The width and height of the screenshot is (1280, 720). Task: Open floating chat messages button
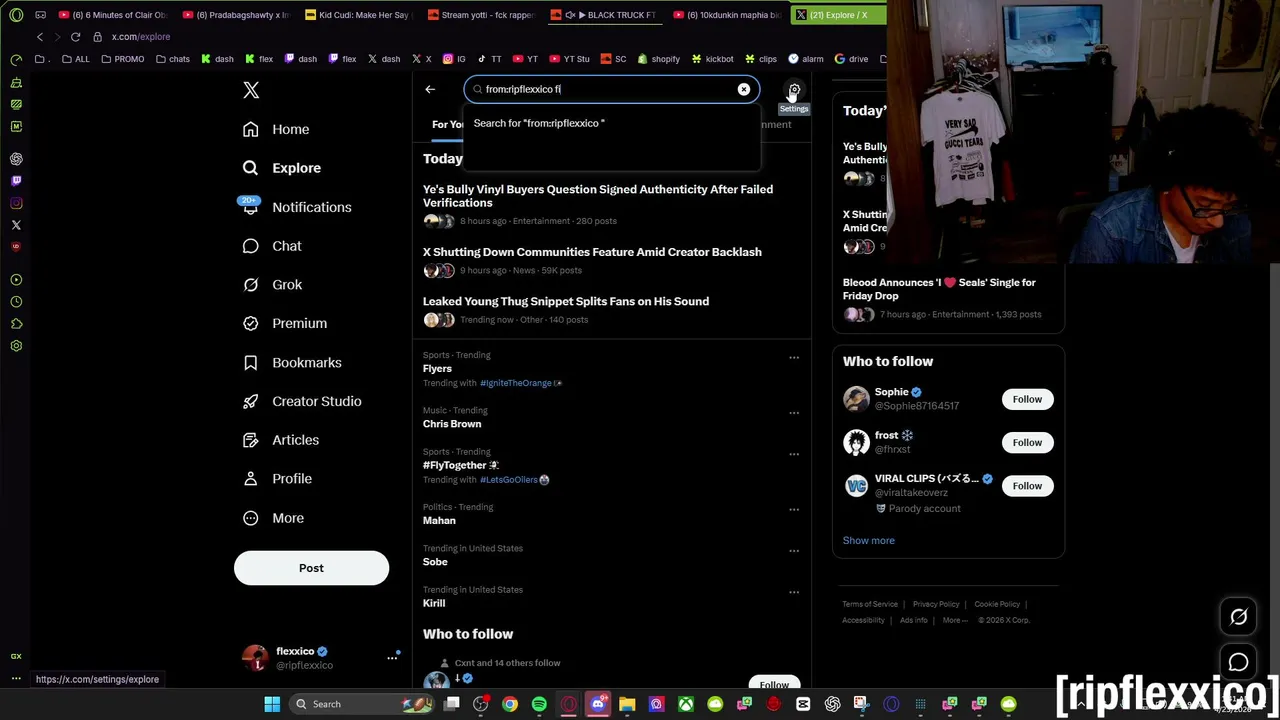pyautogui.click(x=1238, y=662)
